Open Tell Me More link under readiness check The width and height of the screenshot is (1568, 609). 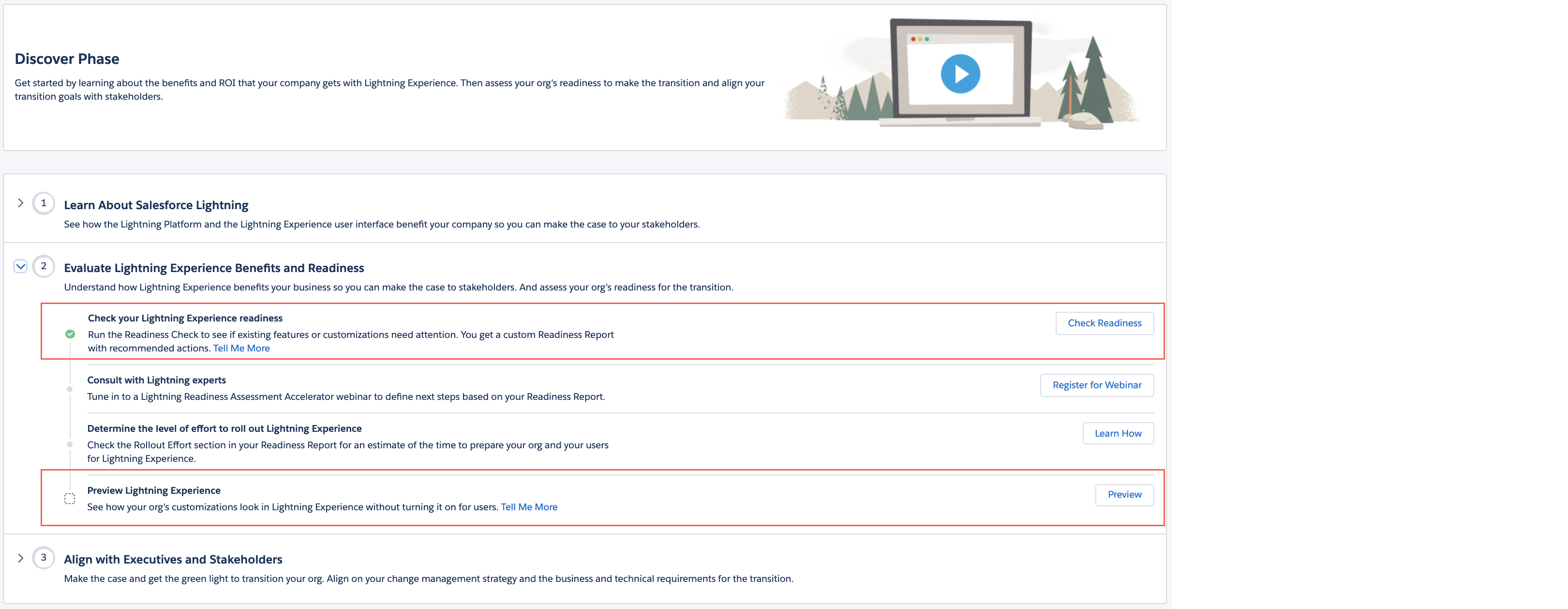(241, 349)
